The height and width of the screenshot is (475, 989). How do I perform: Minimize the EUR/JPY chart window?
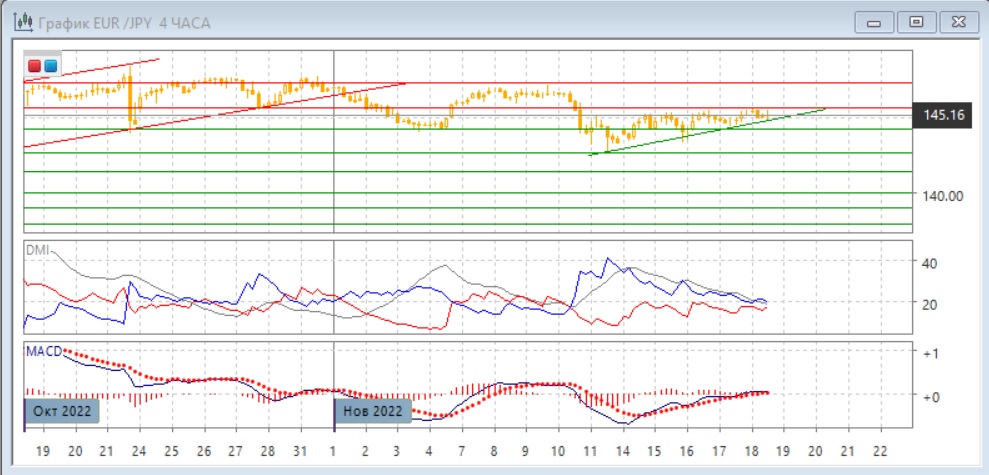pos(877,21)
